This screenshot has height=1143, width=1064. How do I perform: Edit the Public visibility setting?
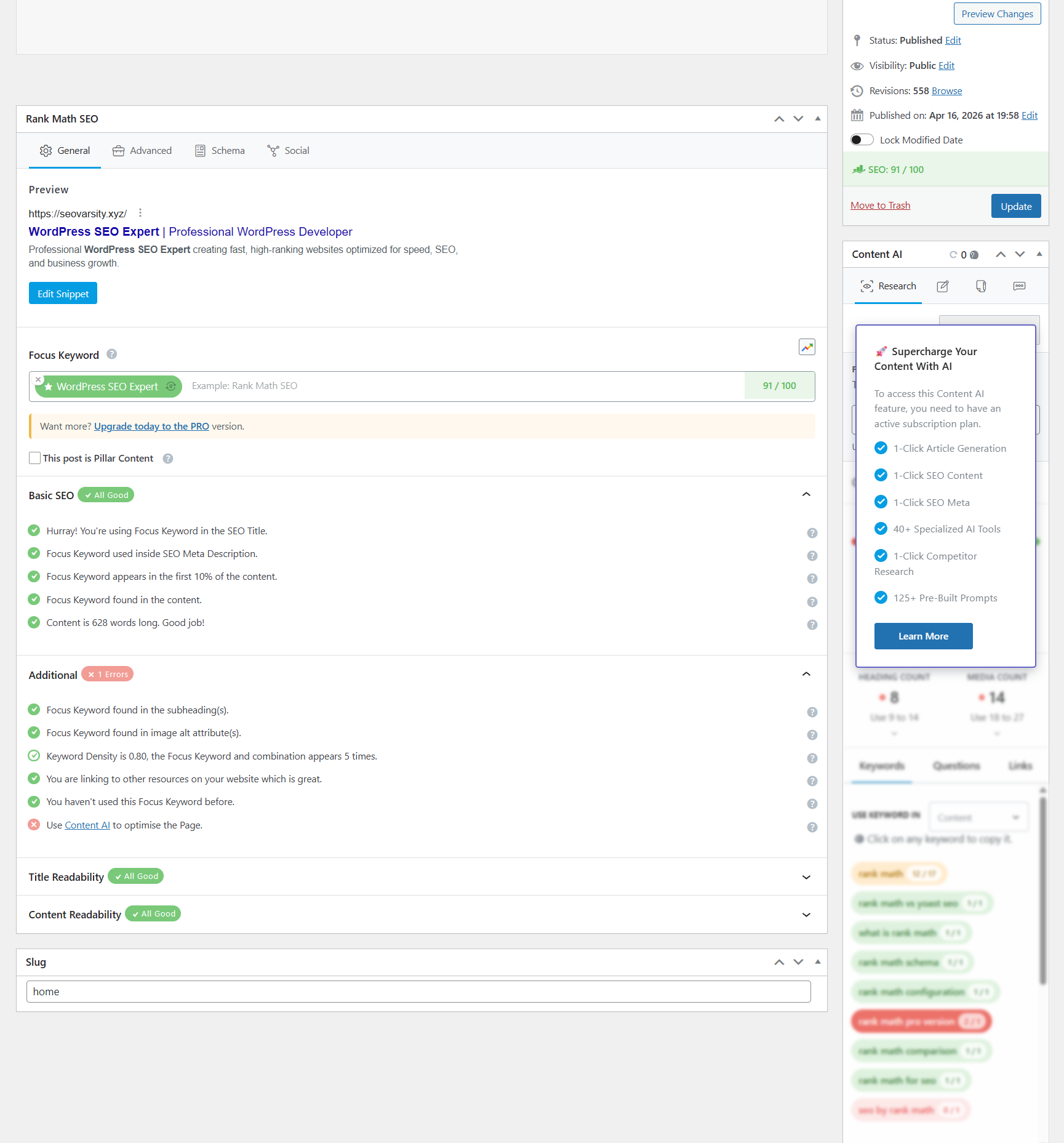946,66
